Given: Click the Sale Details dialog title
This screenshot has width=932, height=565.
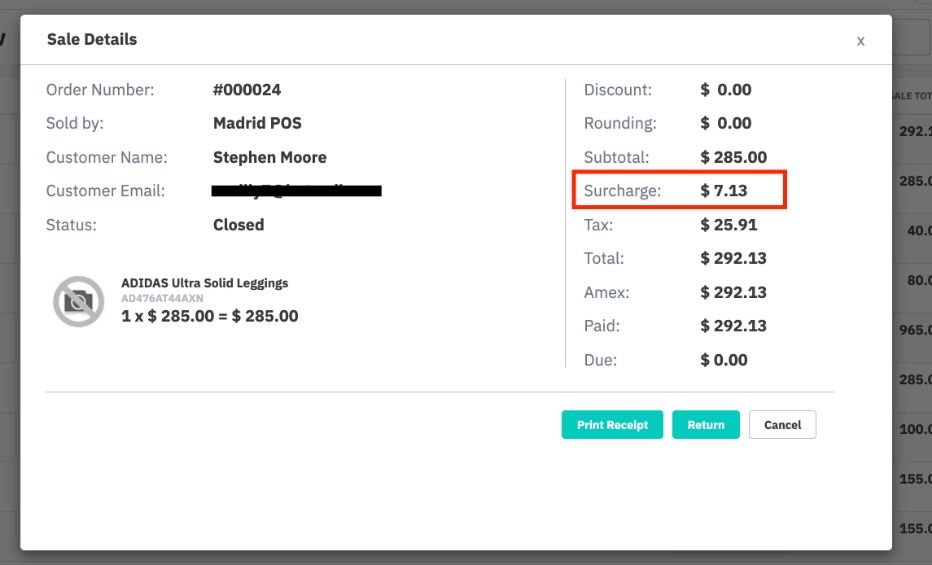Looking at the screenshot, I should point(92,39).
